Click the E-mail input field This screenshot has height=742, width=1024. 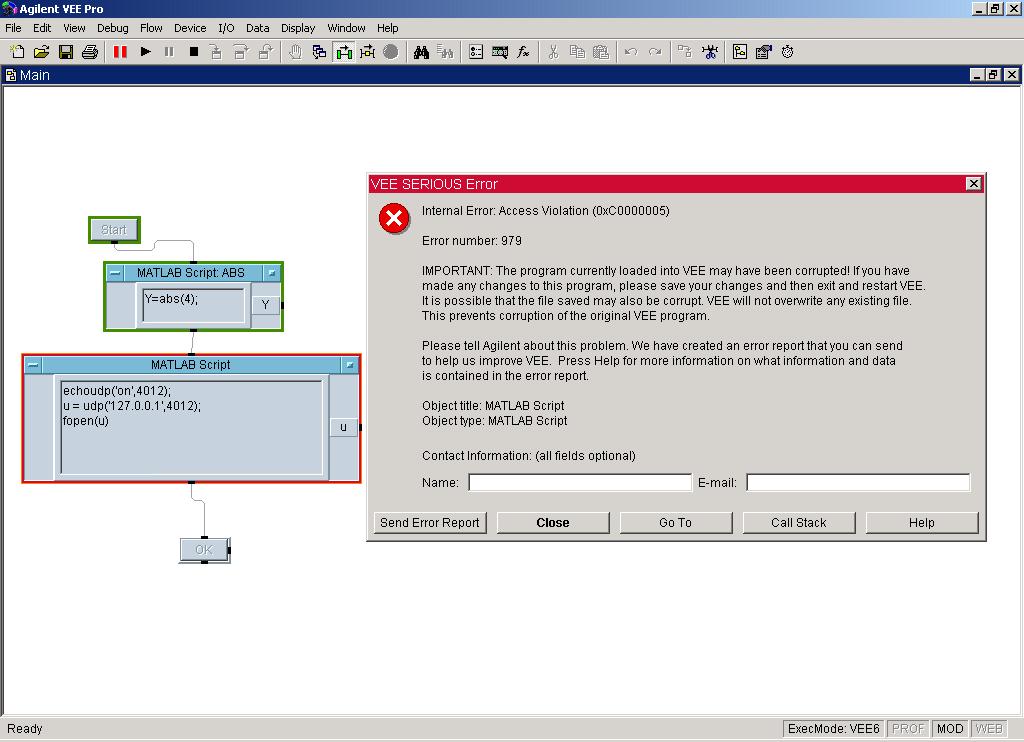(857, 483)
